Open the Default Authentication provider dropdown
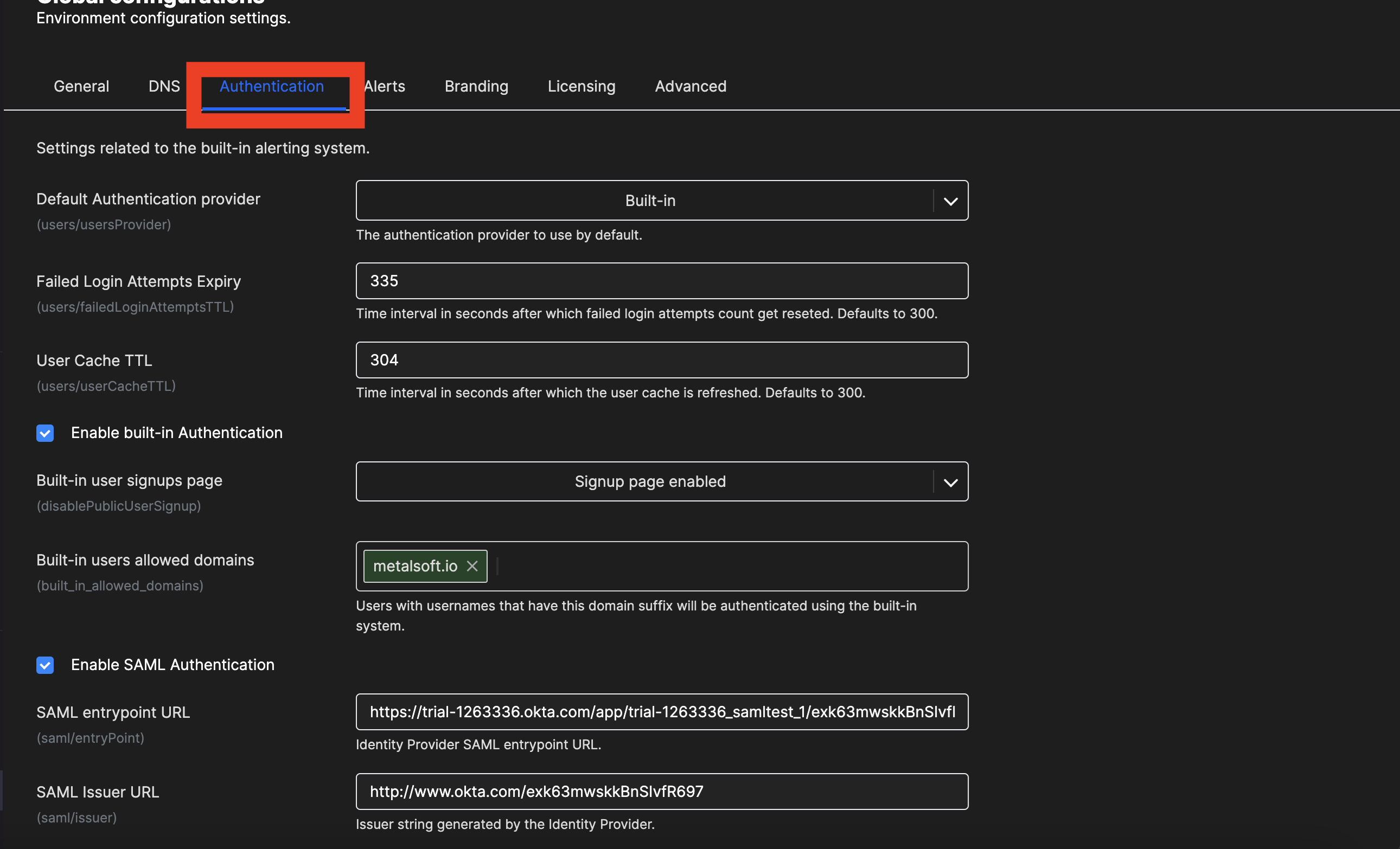 coord(649,201)
